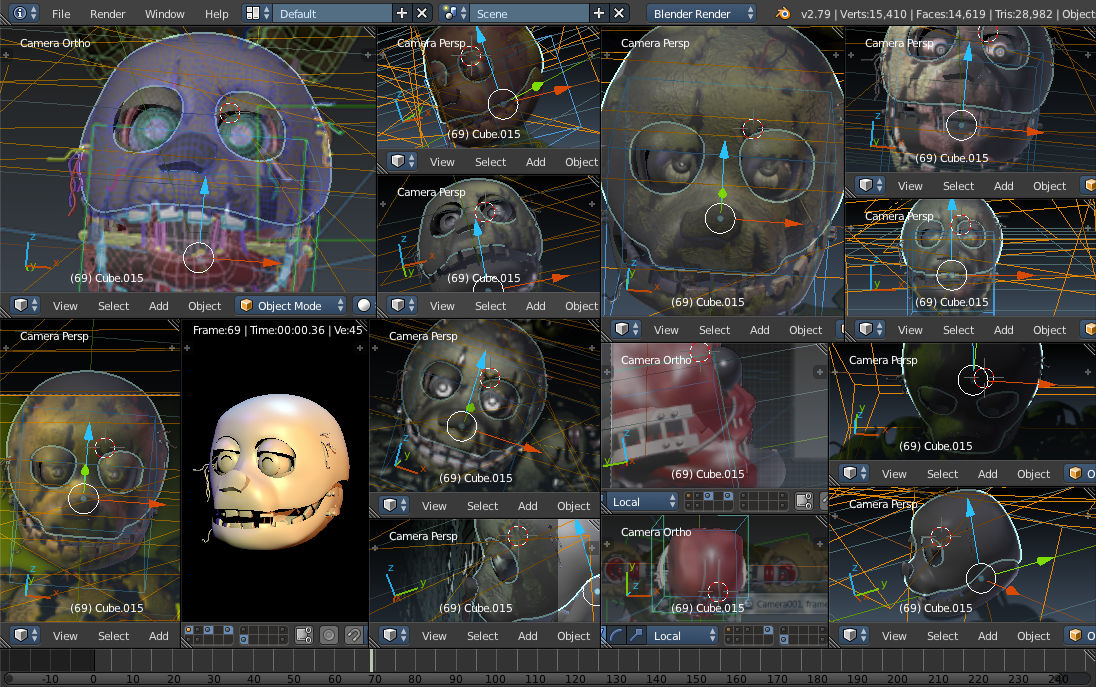Open the editor type selector of the purple skull viewport
Screen dimensions: 1096x687
[x=26, y=305]
